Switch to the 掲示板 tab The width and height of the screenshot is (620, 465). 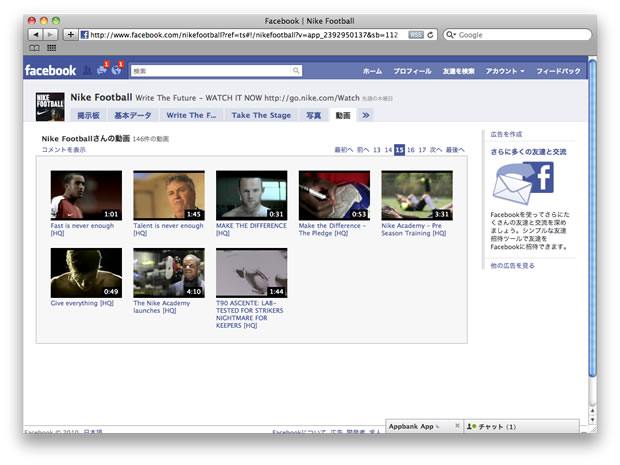[88, 115]
